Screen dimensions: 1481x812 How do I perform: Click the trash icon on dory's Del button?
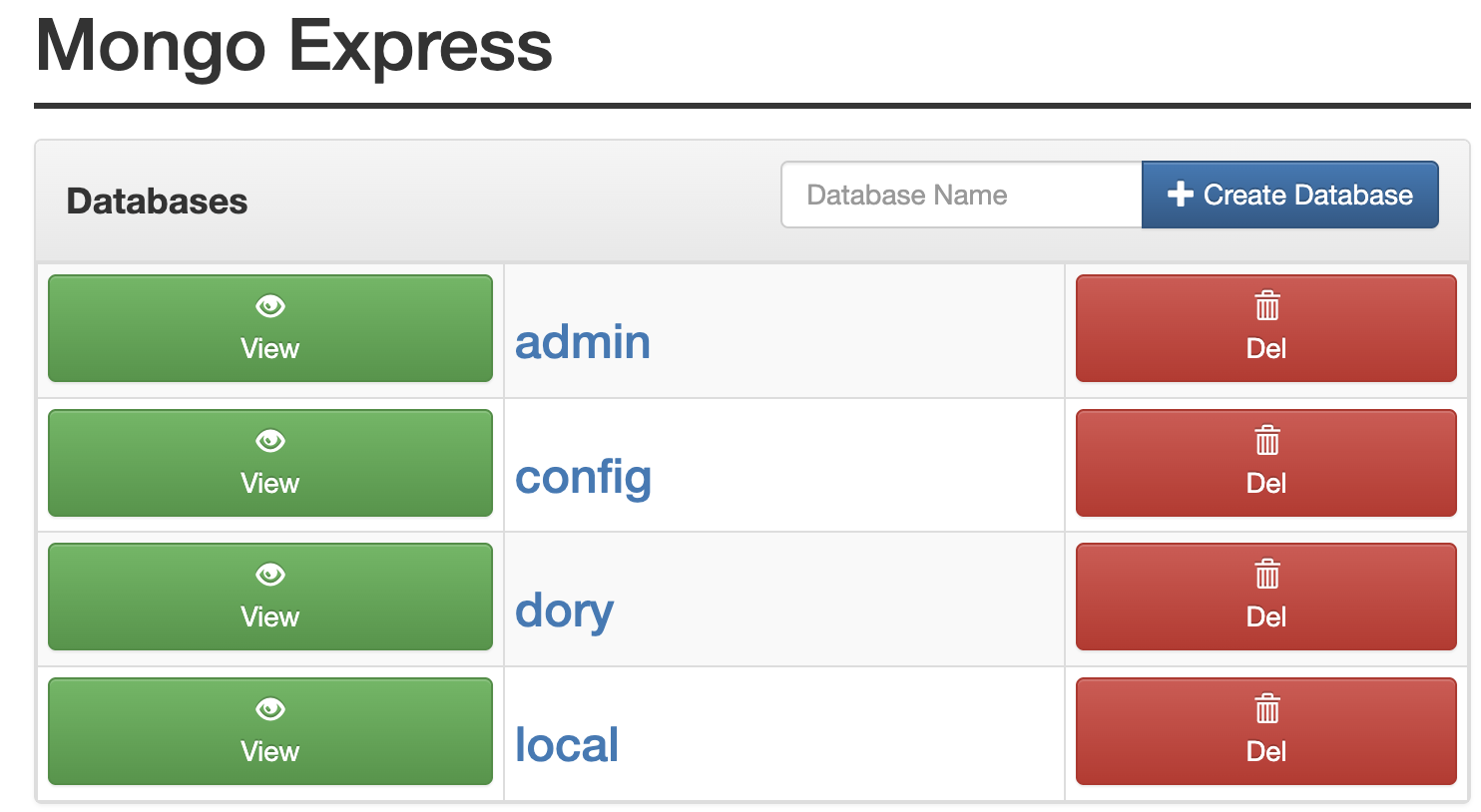point(1265,575)
